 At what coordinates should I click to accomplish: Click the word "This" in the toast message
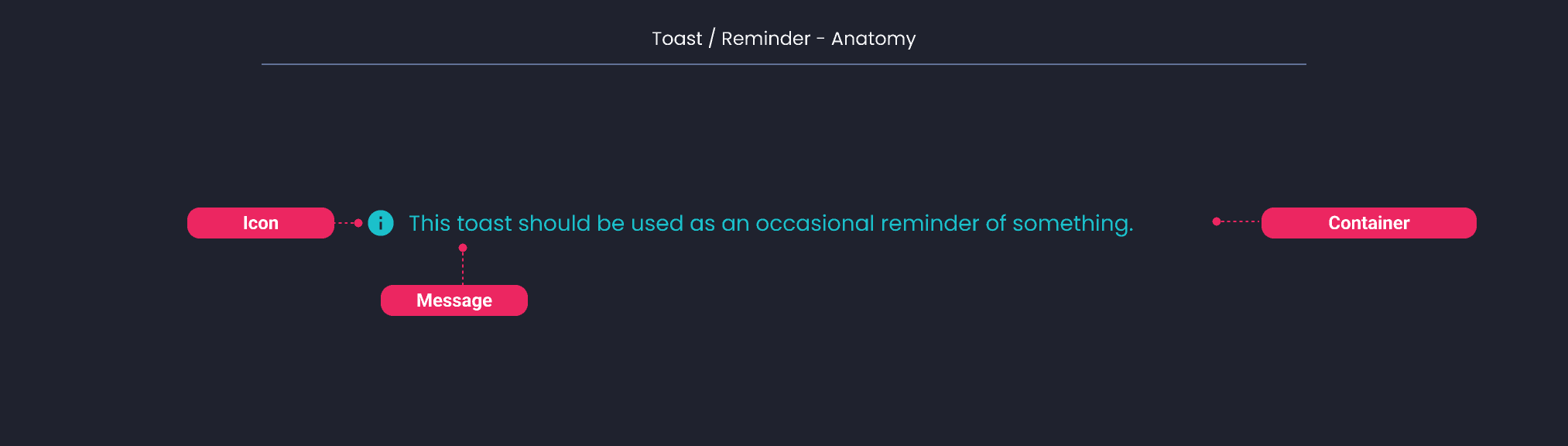(430, 223)
